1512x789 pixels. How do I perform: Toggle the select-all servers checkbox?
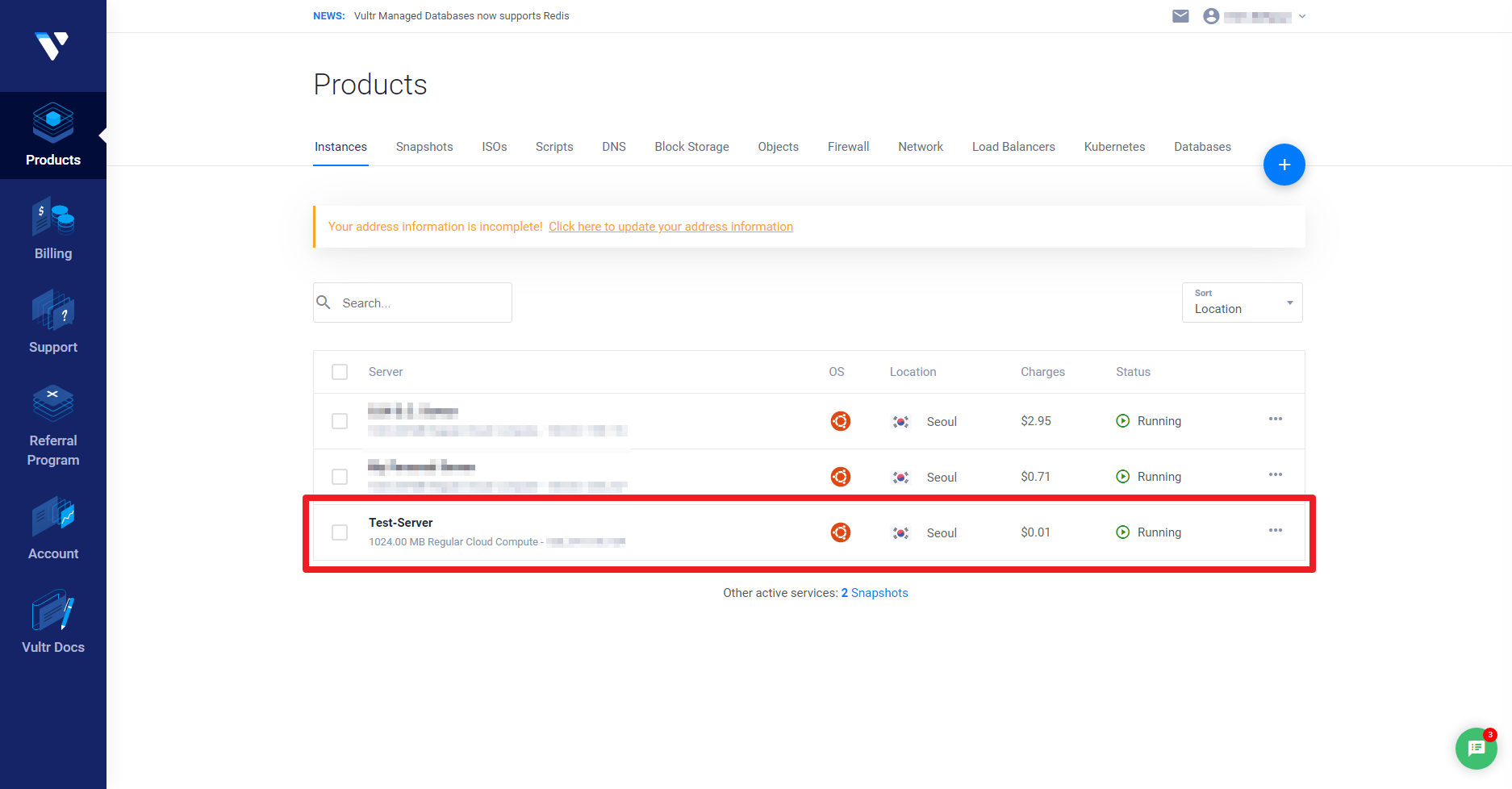[340, 372]
